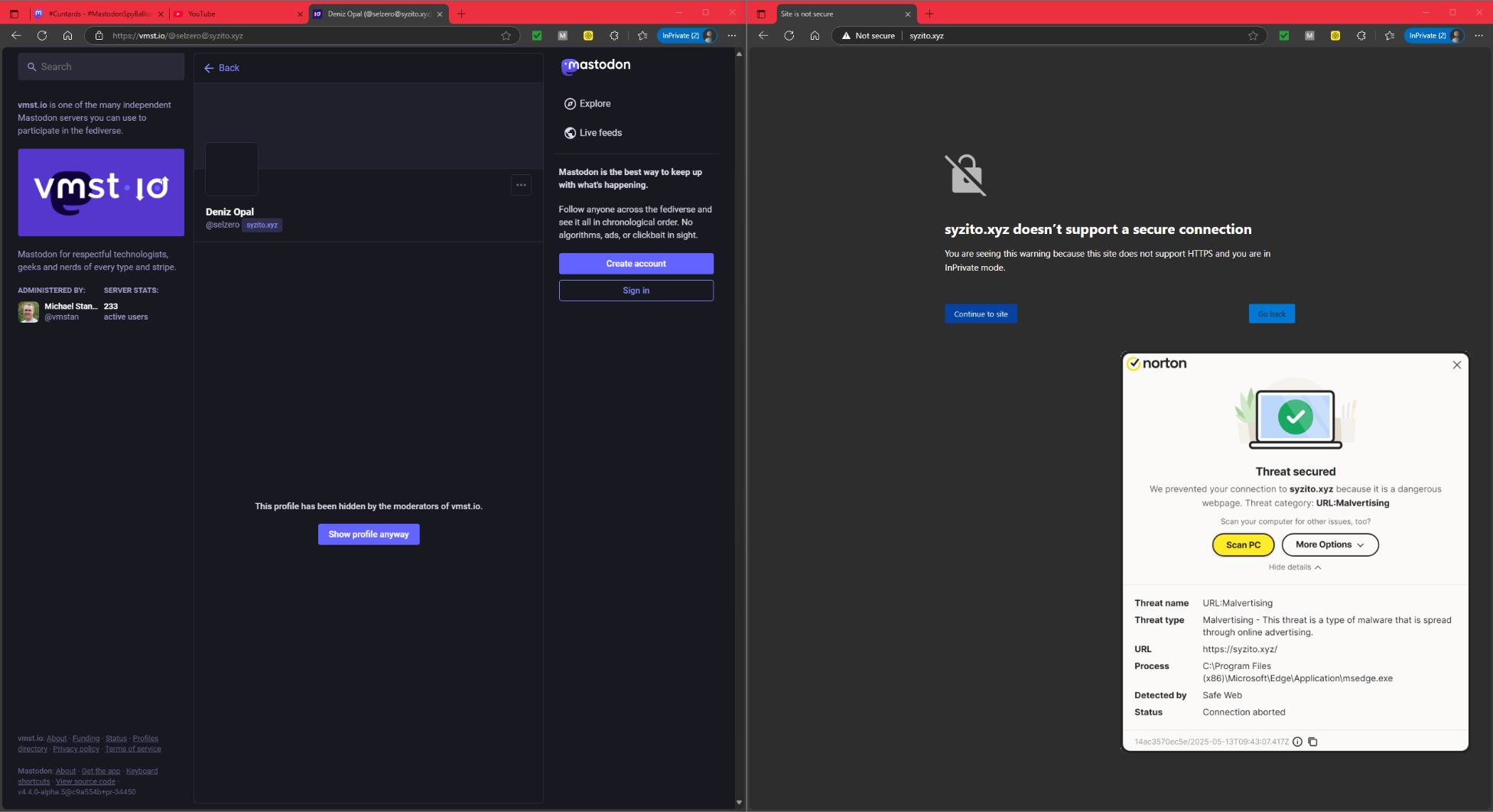Screen dimensions: 1493x812
Task: Close the YouTube tab
Action: (x=300, y=14)
